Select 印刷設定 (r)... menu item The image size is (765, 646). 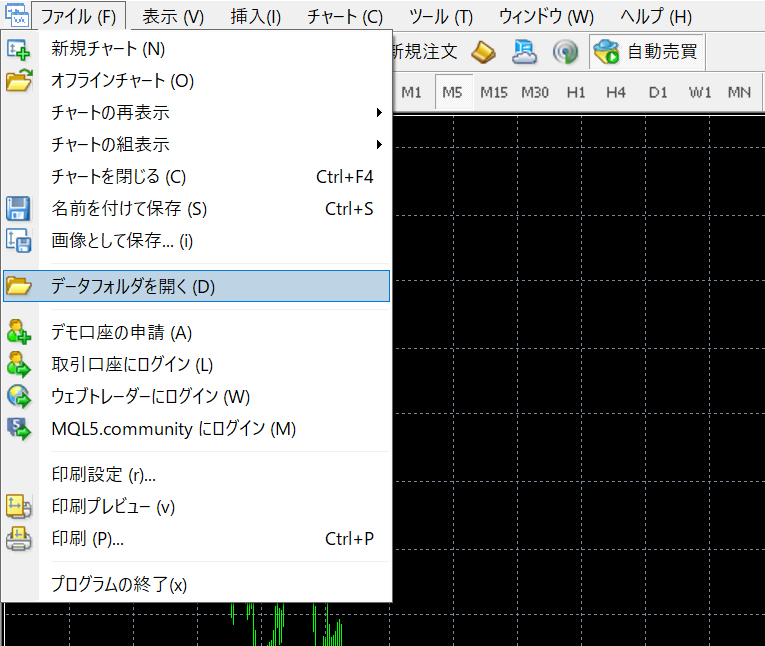[x=196, y=474]
